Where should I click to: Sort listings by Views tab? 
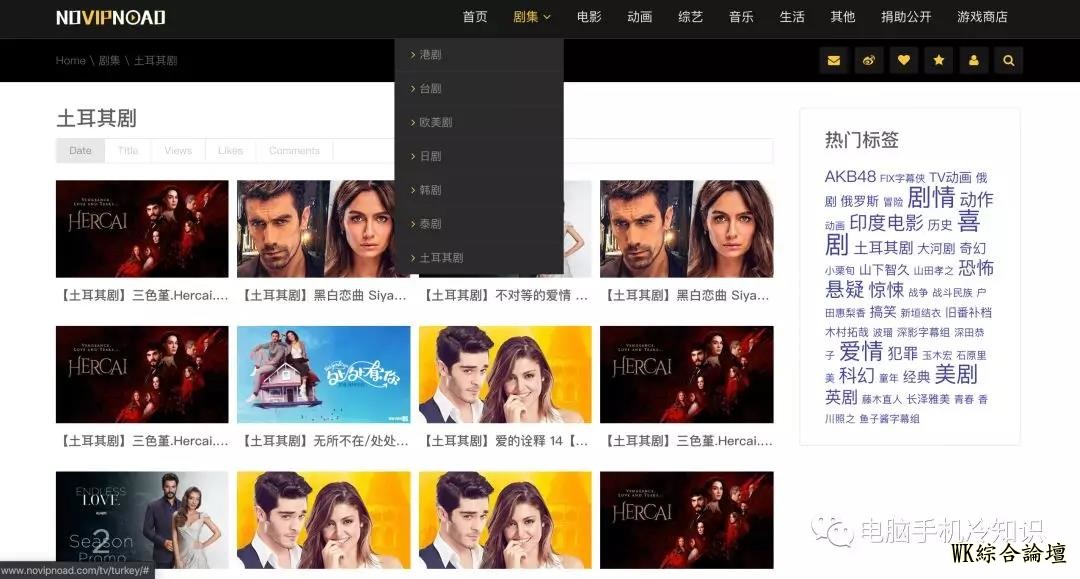click(x=178, y=150)
